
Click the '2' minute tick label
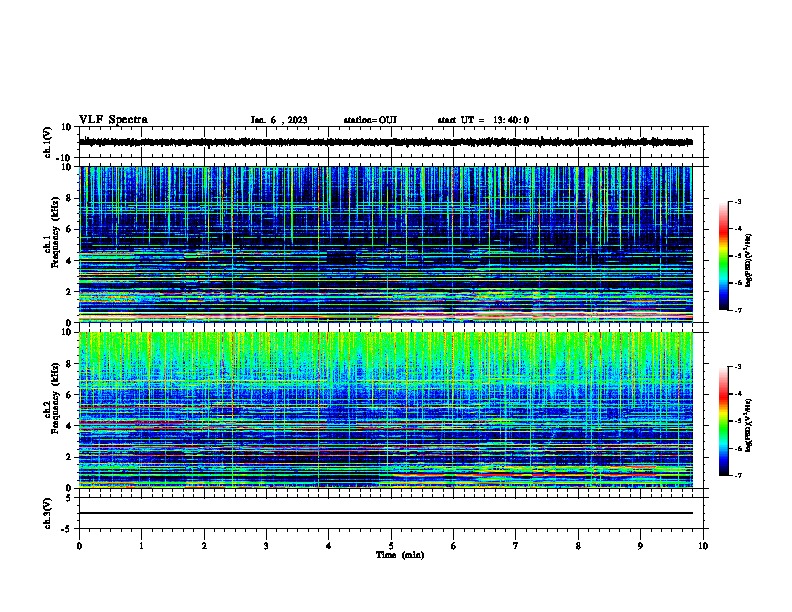click(204, 546)
